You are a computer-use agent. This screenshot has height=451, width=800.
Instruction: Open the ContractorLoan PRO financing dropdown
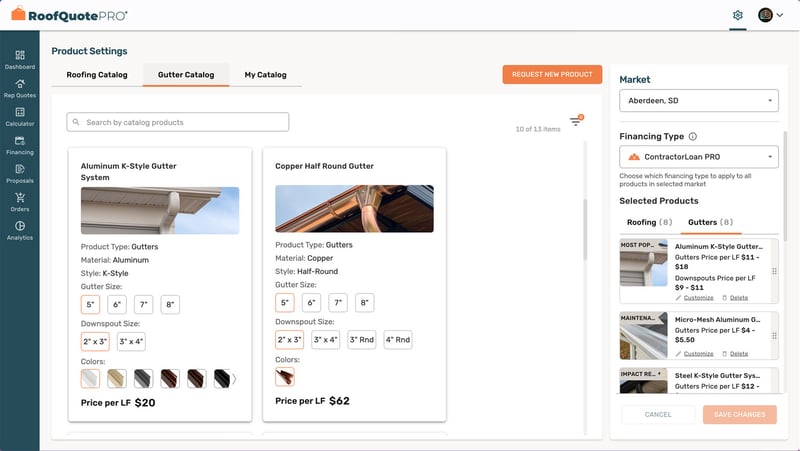point(698,157)
